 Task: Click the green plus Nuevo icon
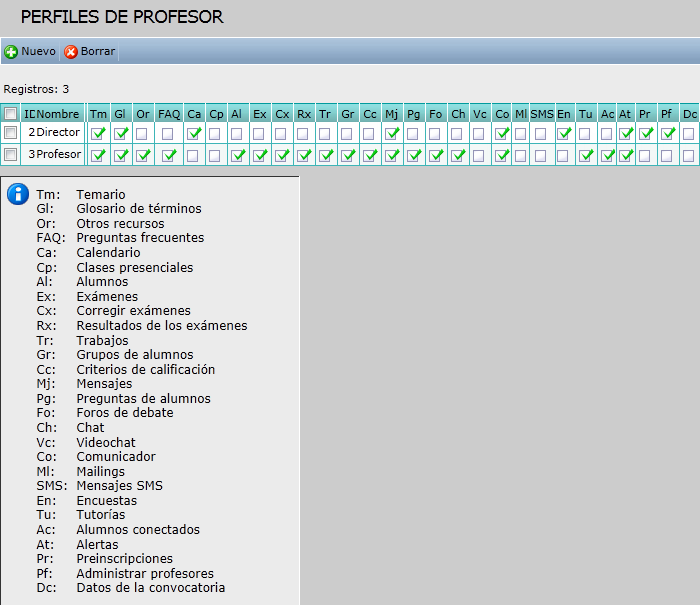click(x=11, y=52)
